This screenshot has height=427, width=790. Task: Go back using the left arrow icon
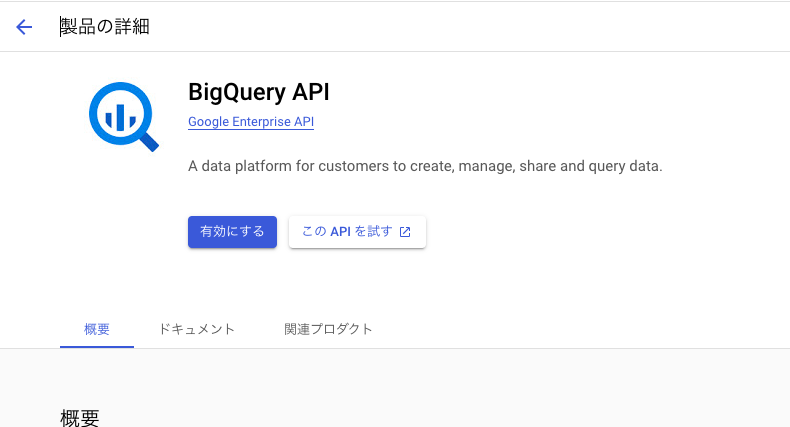pos(24,27)
